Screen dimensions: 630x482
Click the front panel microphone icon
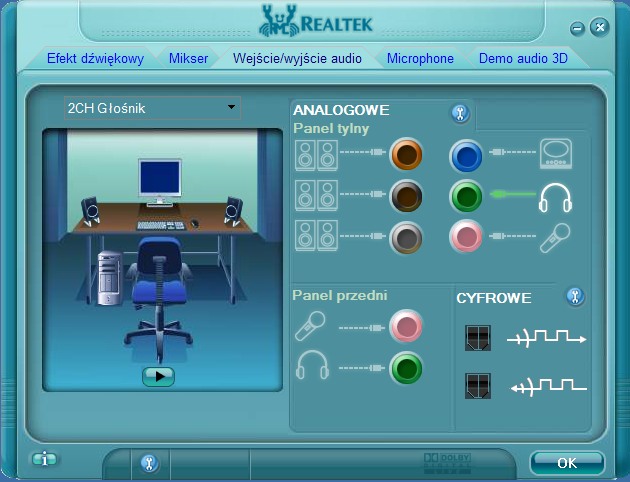[310, 326]
